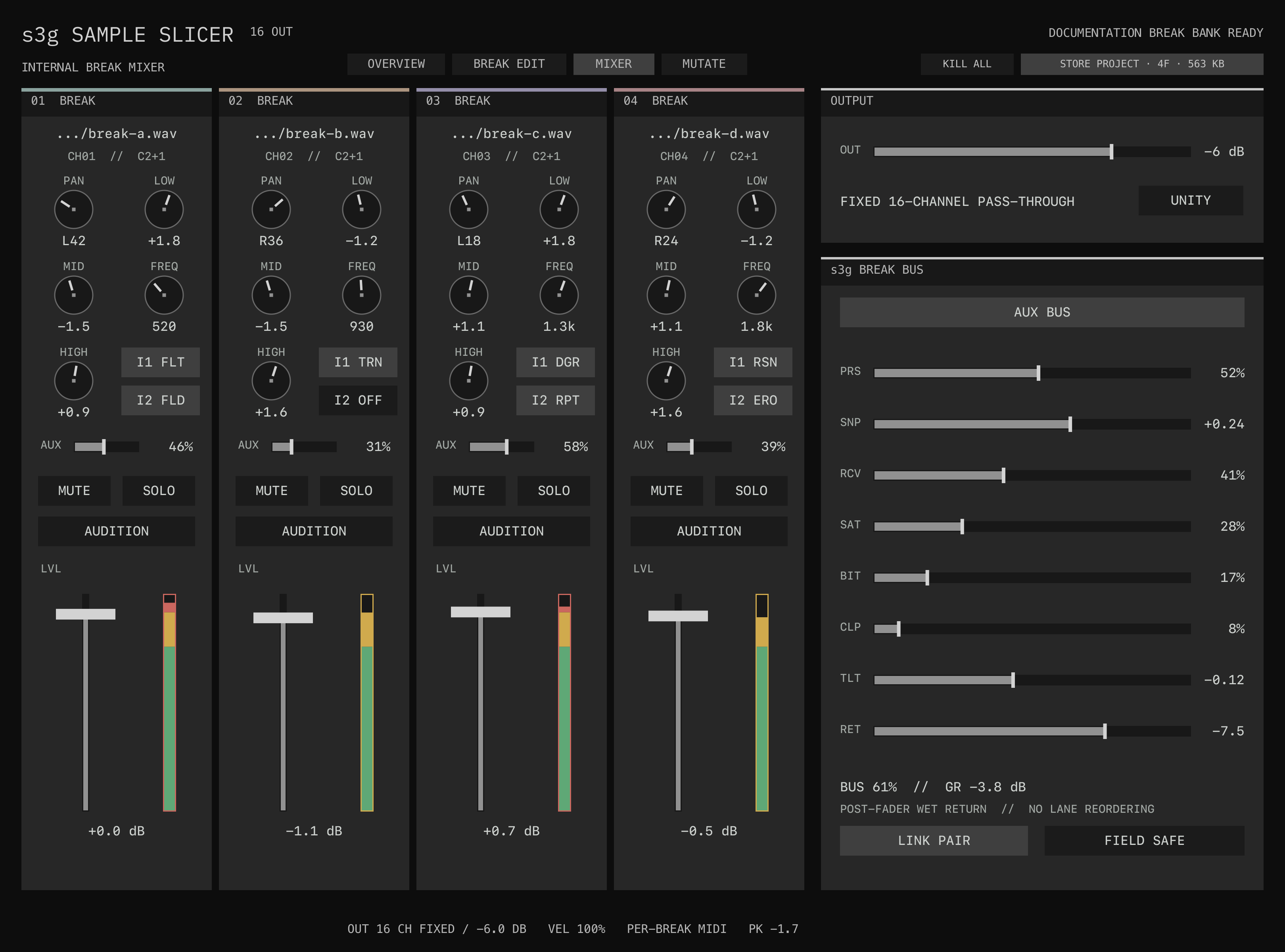
Task: Click break 02 PAN knob at R36
Action: tap(271, 209)
